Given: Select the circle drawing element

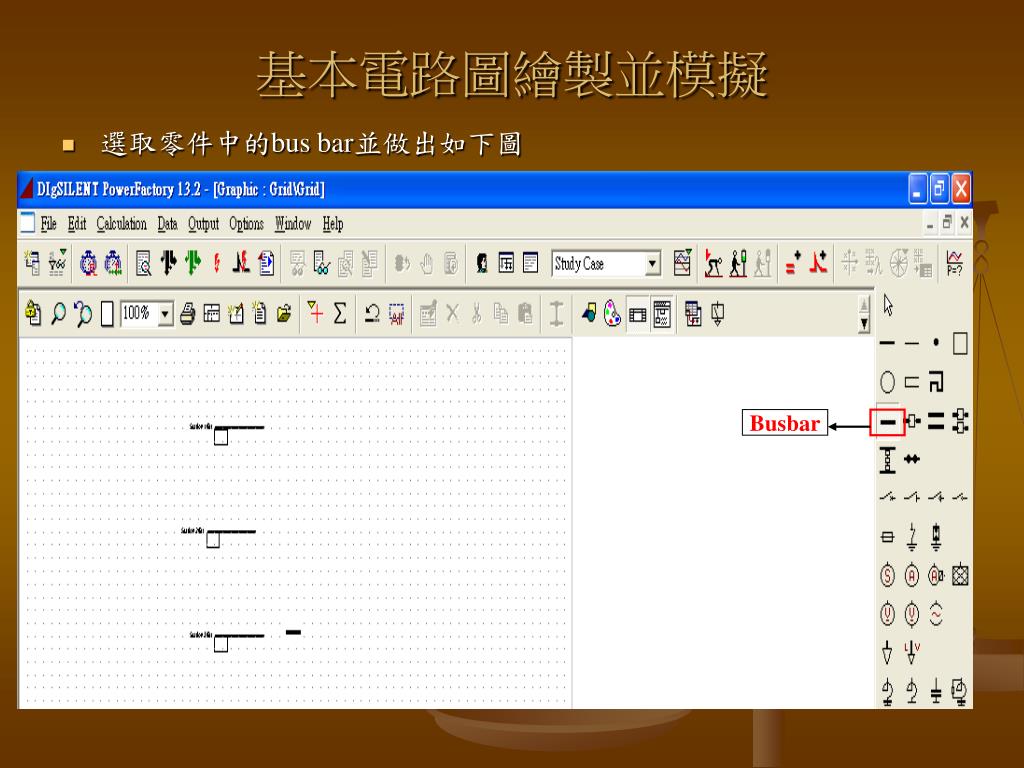Looking at the screenshot, I should 888,383.
